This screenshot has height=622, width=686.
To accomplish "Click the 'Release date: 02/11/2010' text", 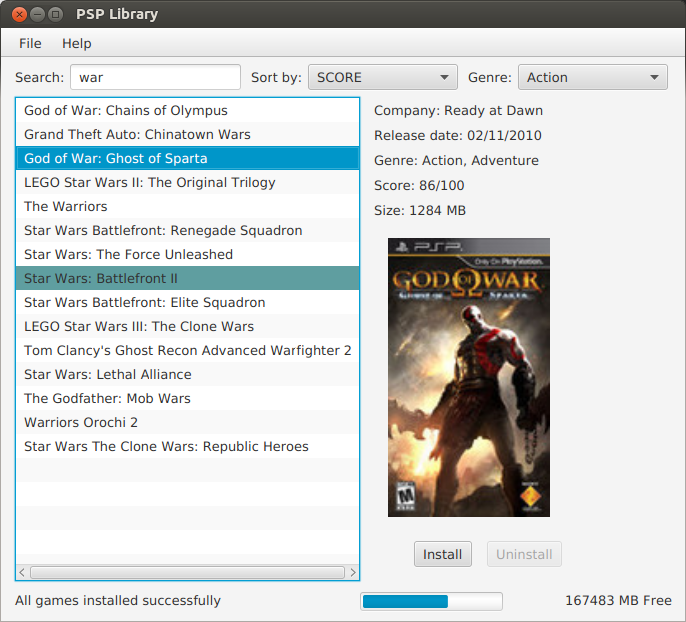I will click(458, 136).
